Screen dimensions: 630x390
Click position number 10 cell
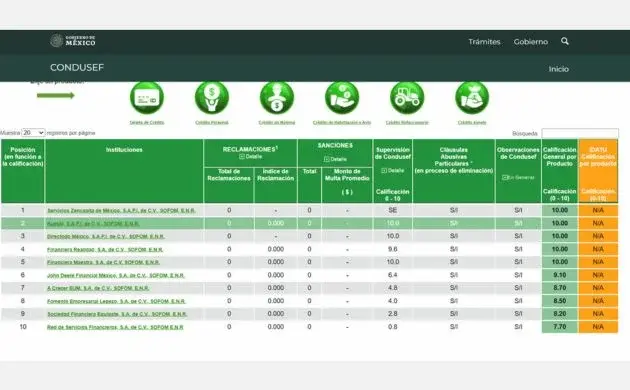coord(23,327)
